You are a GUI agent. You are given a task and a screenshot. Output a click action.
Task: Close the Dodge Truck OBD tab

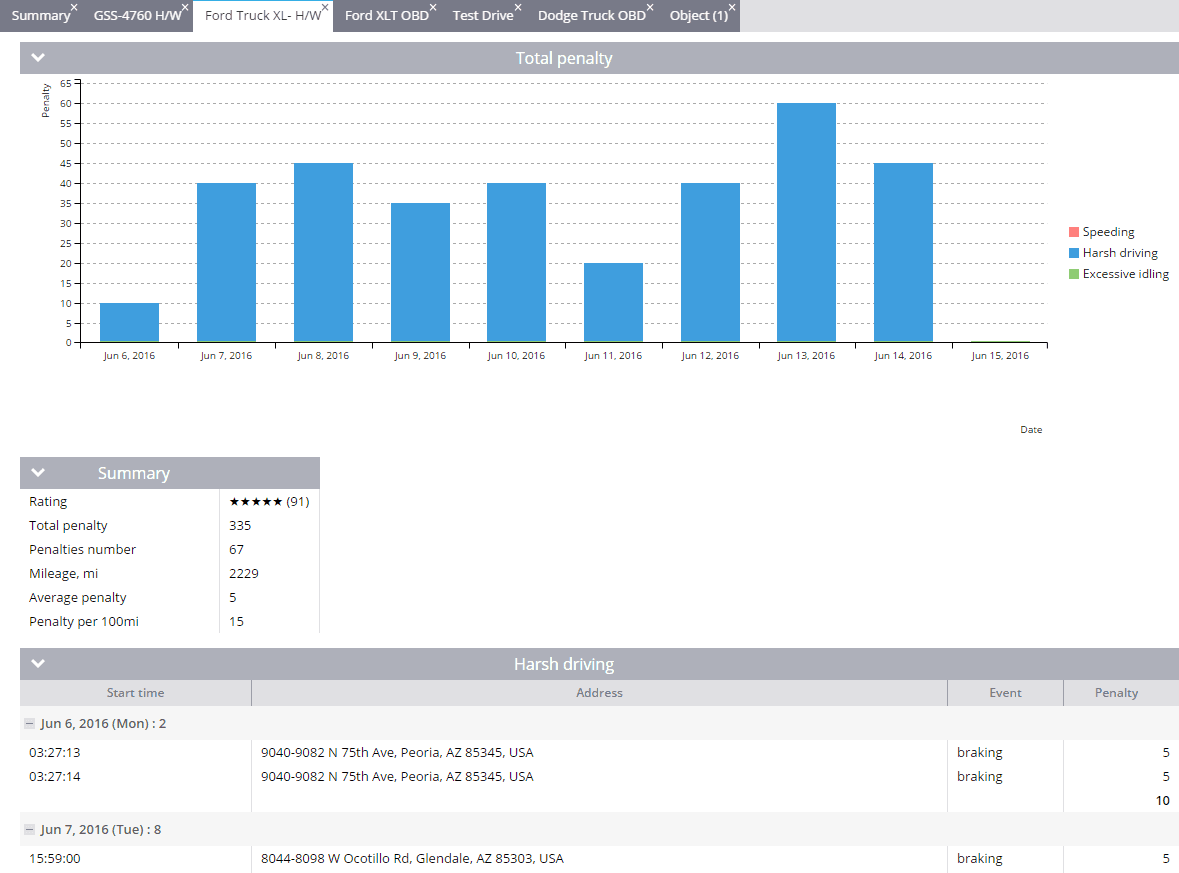[650, 7]
